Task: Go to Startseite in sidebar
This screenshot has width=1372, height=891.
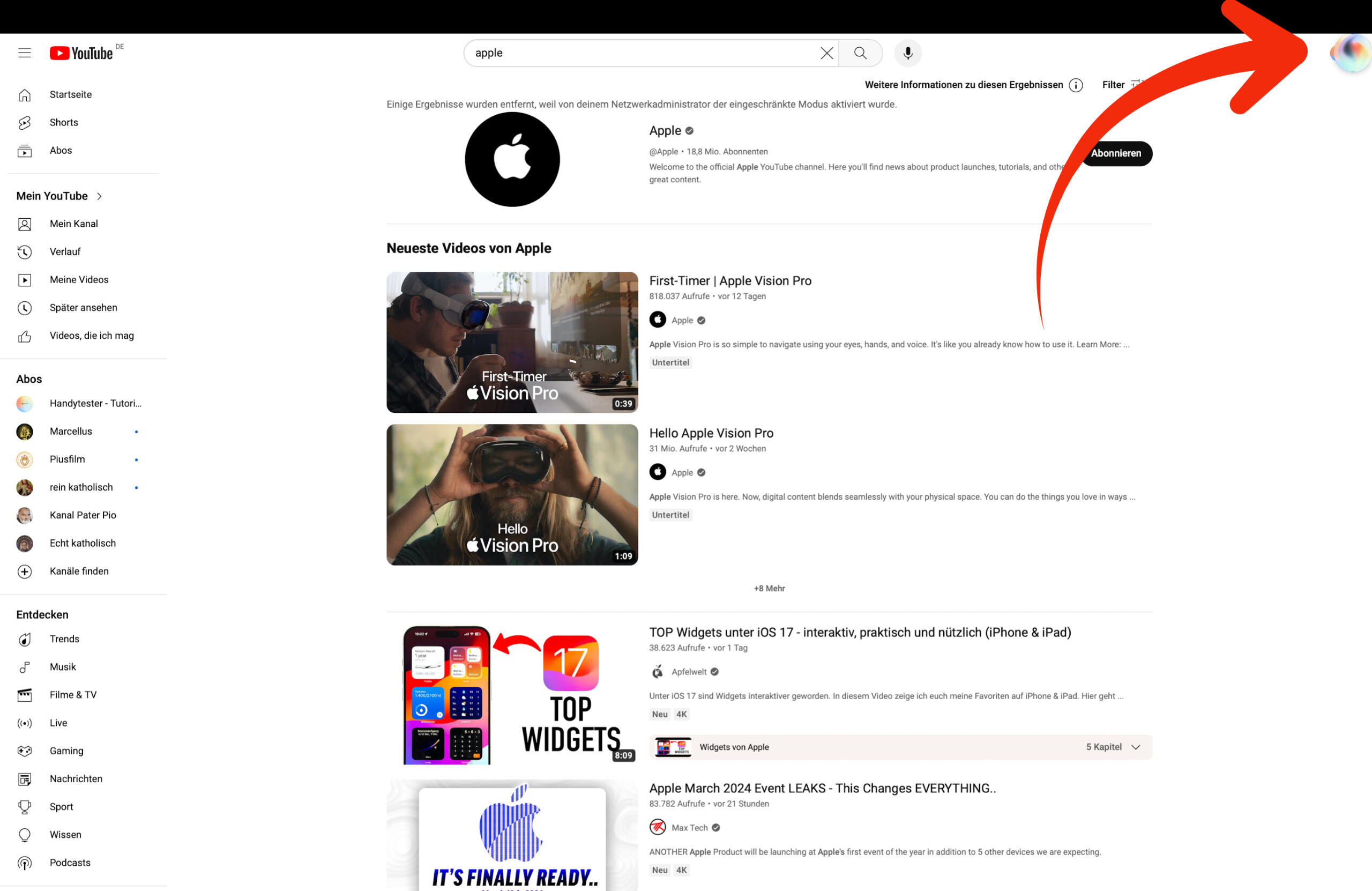Action: click(x=70, y=94)
